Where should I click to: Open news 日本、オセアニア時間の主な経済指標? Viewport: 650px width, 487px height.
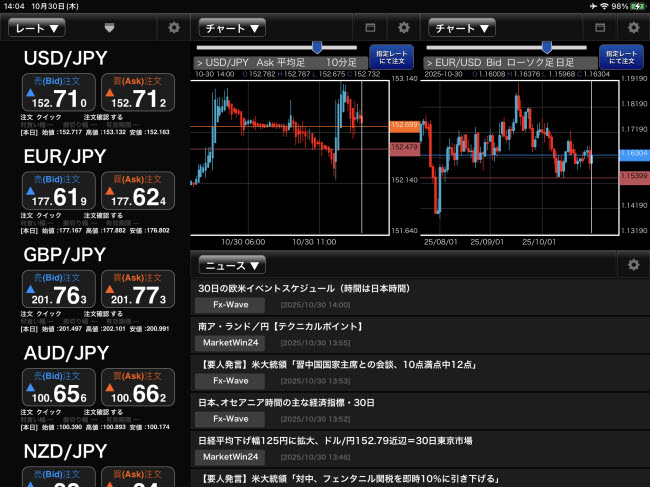click(420, 412)
